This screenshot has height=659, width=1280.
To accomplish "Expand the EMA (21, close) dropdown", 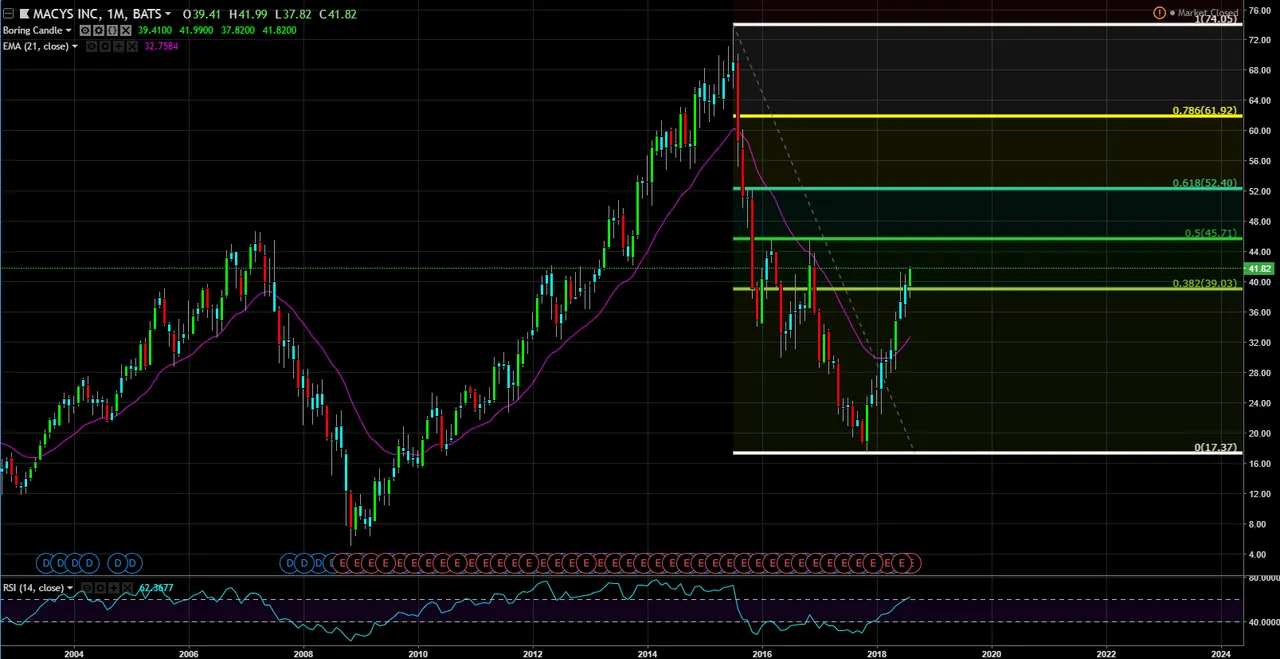I will click(75, 47).
